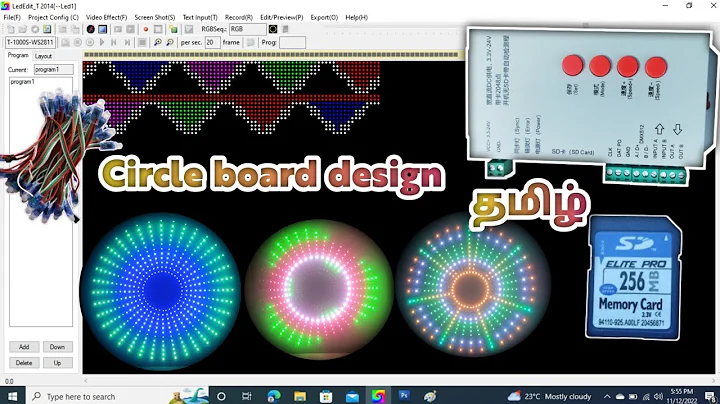
Task: Click the red Record dot icon
Action: pyautogui.click(x=146, y=29)
